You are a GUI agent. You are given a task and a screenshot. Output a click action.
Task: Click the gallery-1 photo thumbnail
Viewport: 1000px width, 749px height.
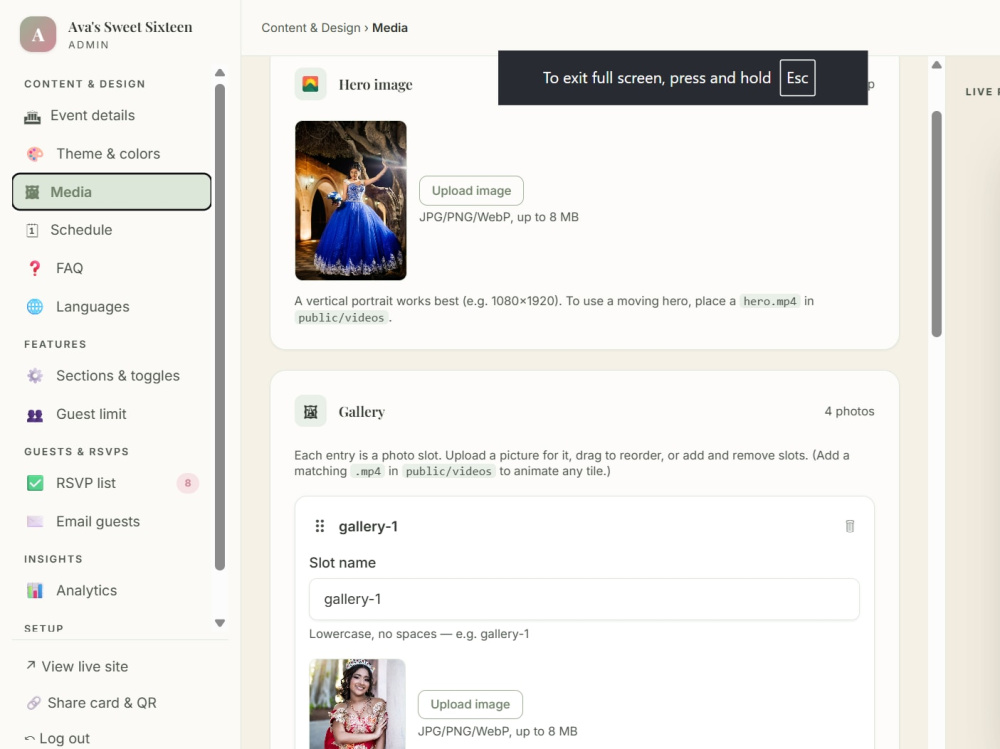coord(357,704)
